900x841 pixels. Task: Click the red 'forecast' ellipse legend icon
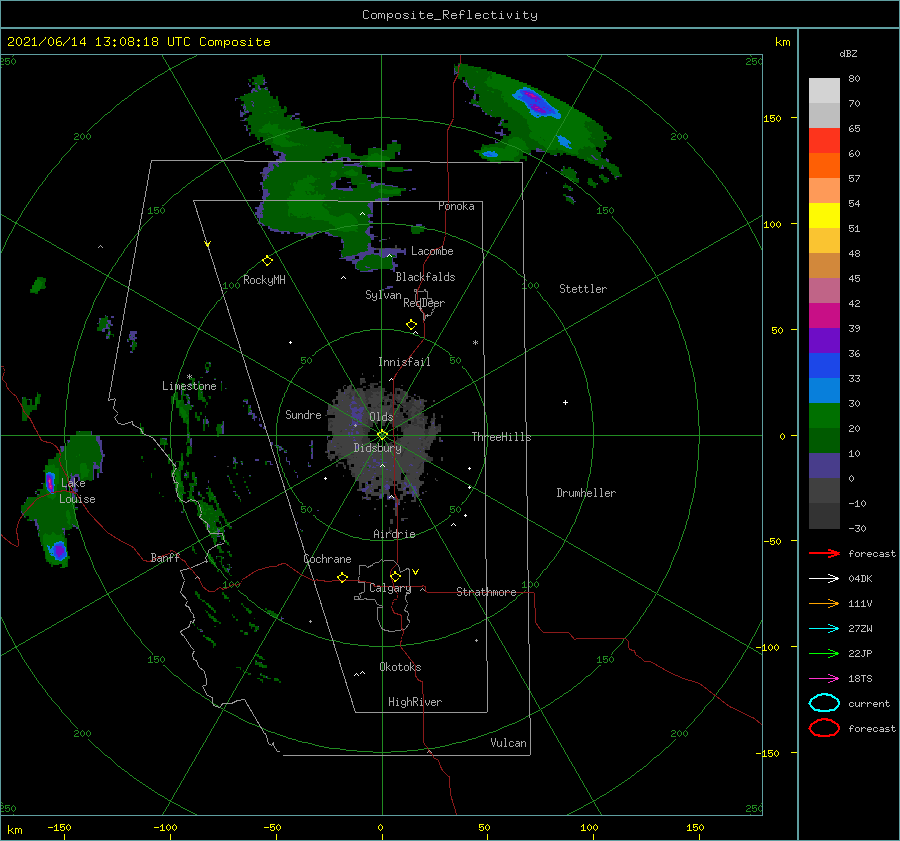[x=824, y=728]
